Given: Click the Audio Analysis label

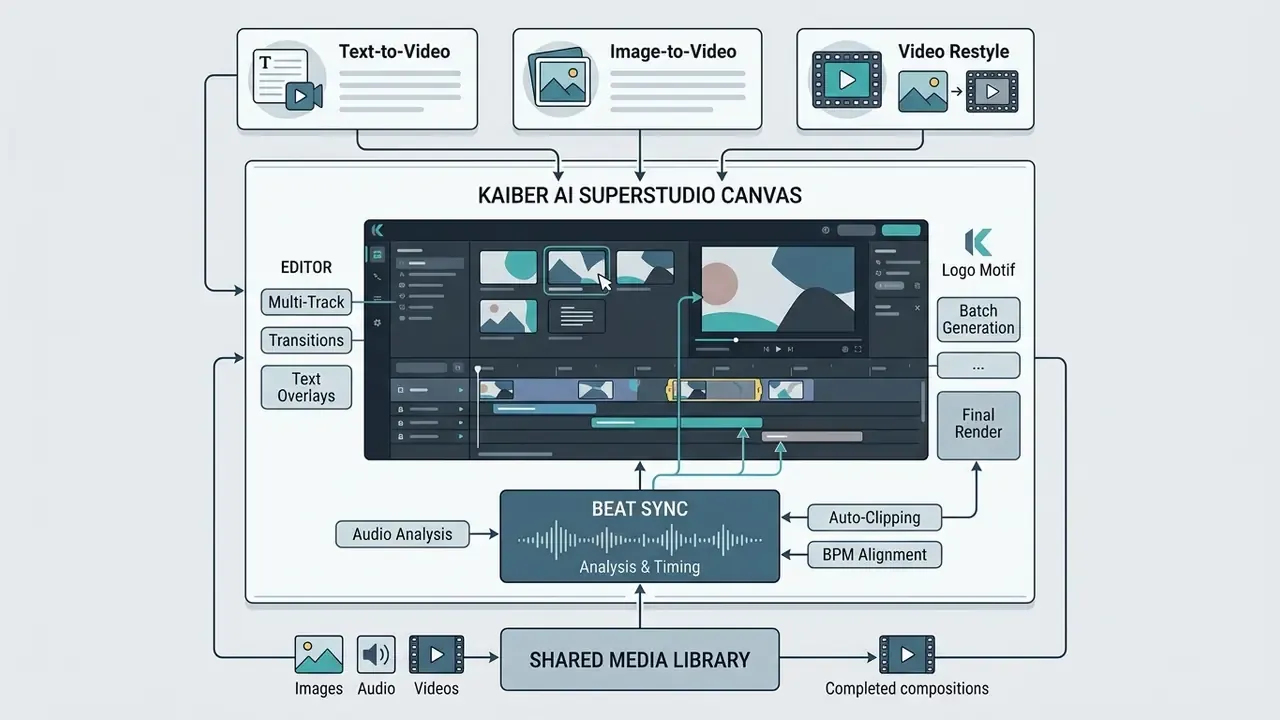Looking at the screenshot, I should coord(402,534).
